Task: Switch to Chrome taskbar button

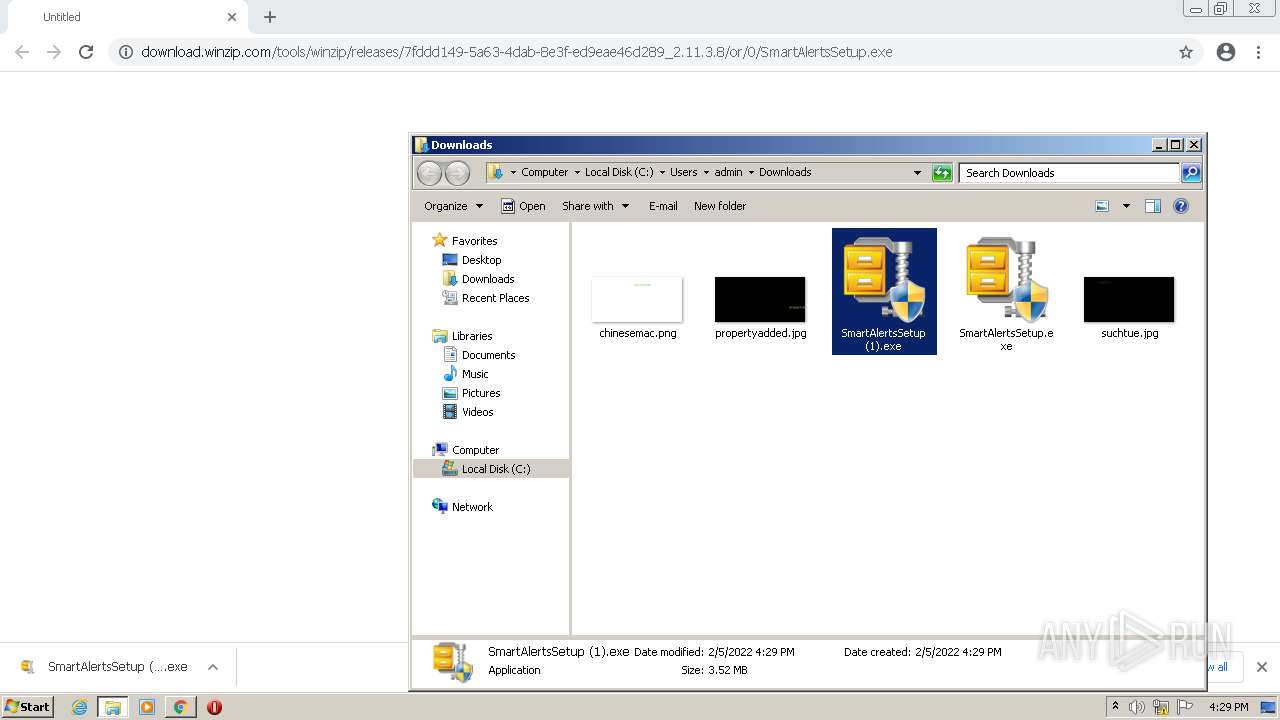Action: [180, 707]
